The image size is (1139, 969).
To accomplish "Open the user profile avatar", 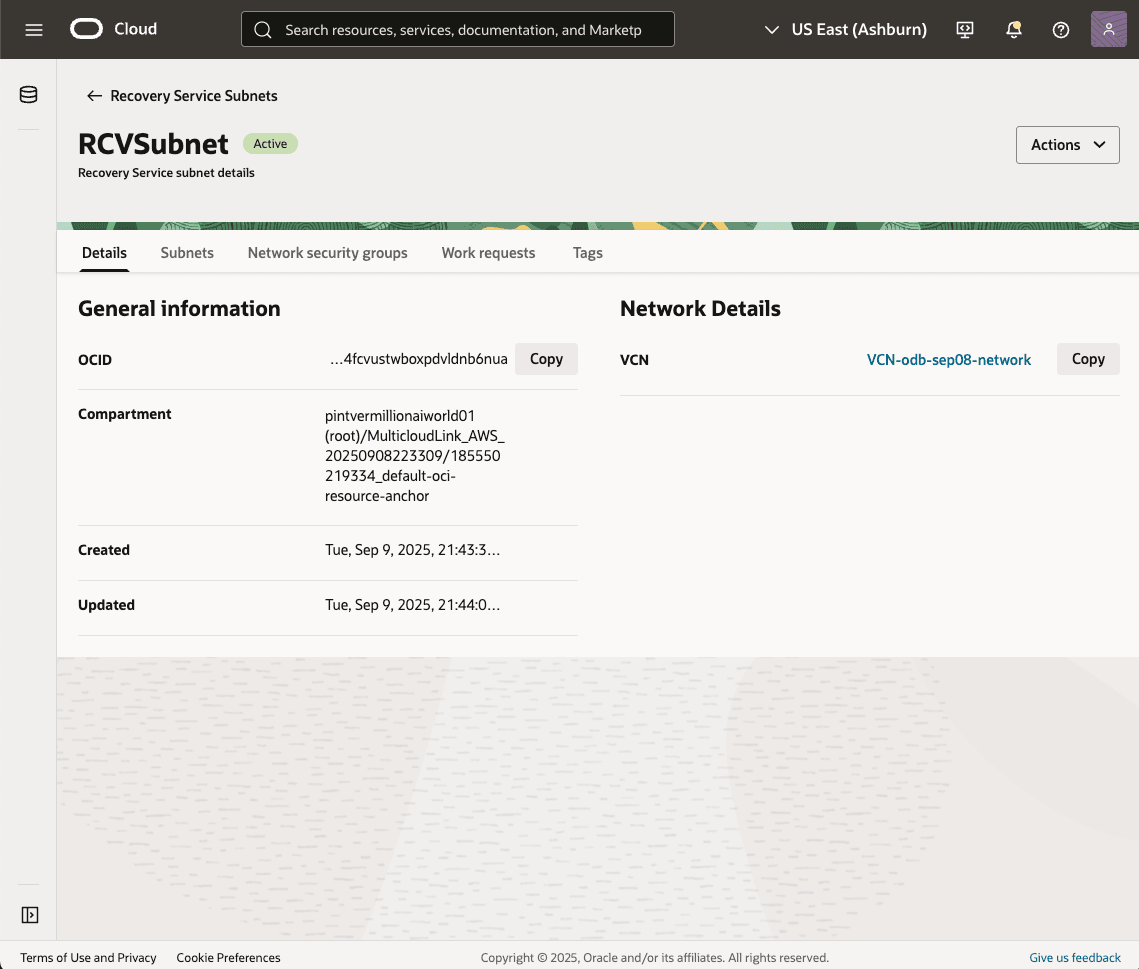I will pyautogui.click(x=1108, y=29).
